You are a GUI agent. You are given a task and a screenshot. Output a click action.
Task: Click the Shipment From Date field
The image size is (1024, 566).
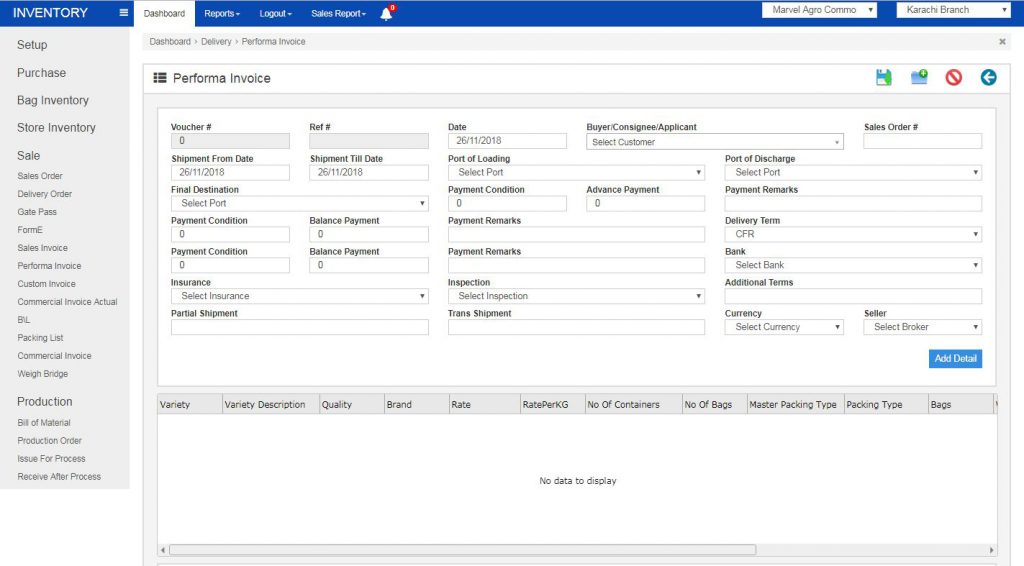(x=230, y=172)
